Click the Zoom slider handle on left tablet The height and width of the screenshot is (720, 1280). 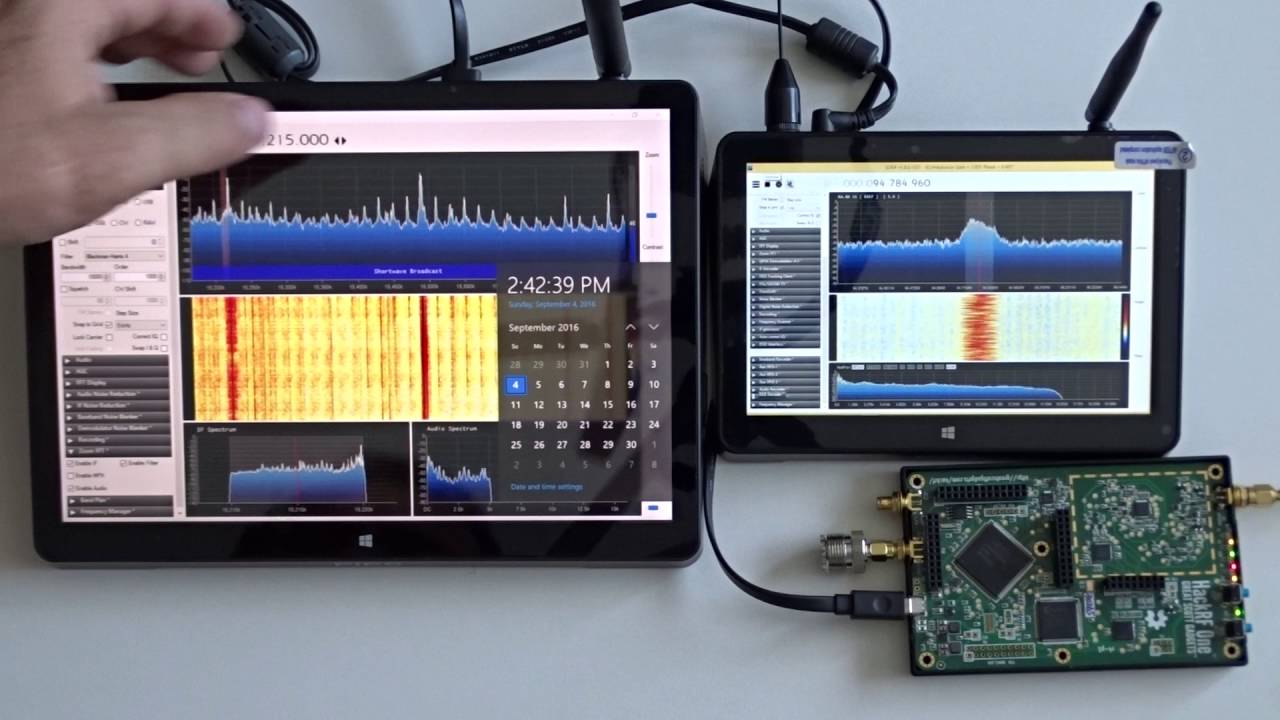[652, 215]
